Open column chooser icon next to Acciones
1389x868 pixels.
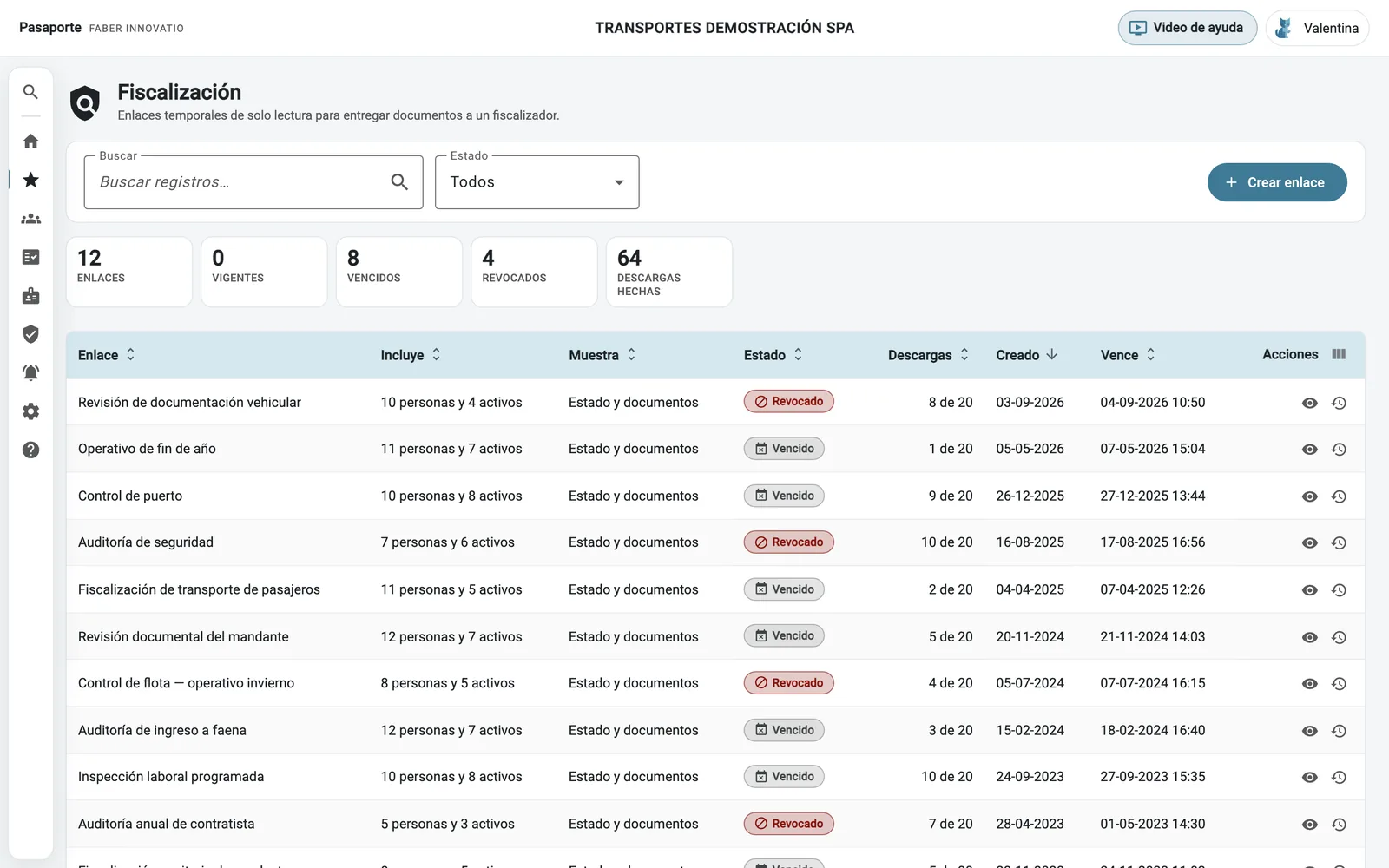pyautogui.click(x=1339, y=354)
